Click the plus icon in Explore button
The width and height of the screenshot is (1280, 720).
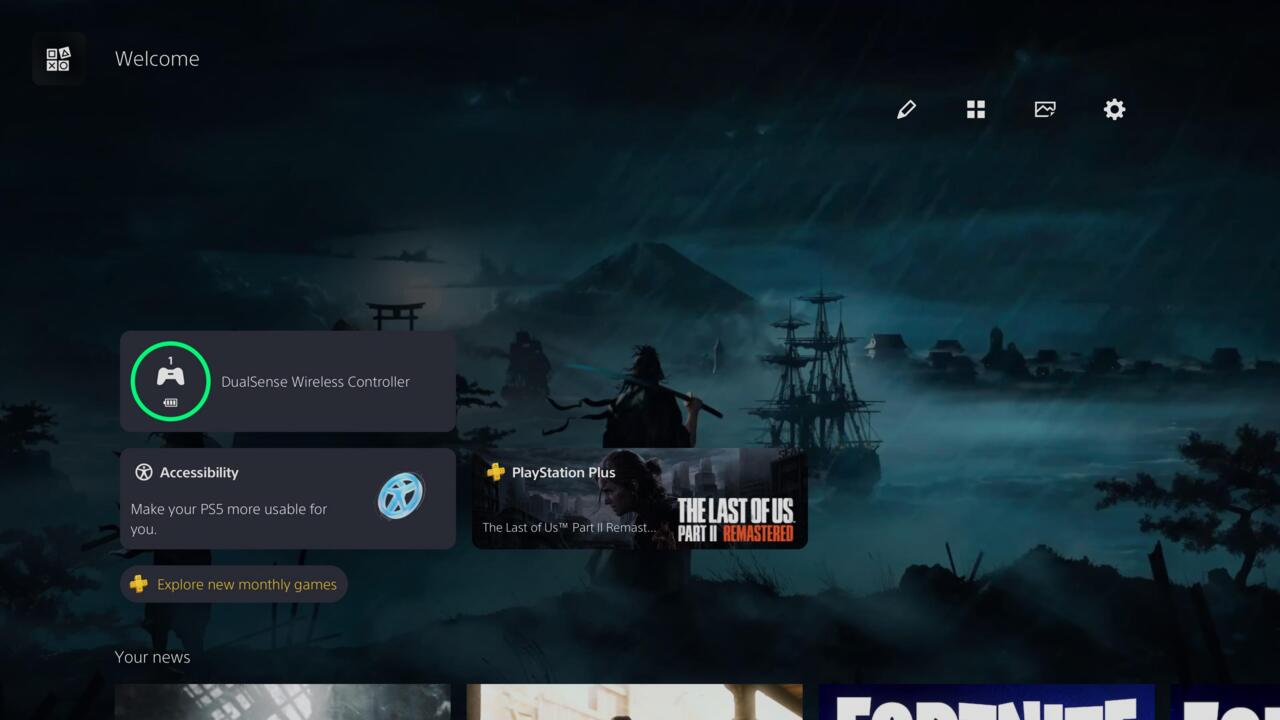[139, 584]
